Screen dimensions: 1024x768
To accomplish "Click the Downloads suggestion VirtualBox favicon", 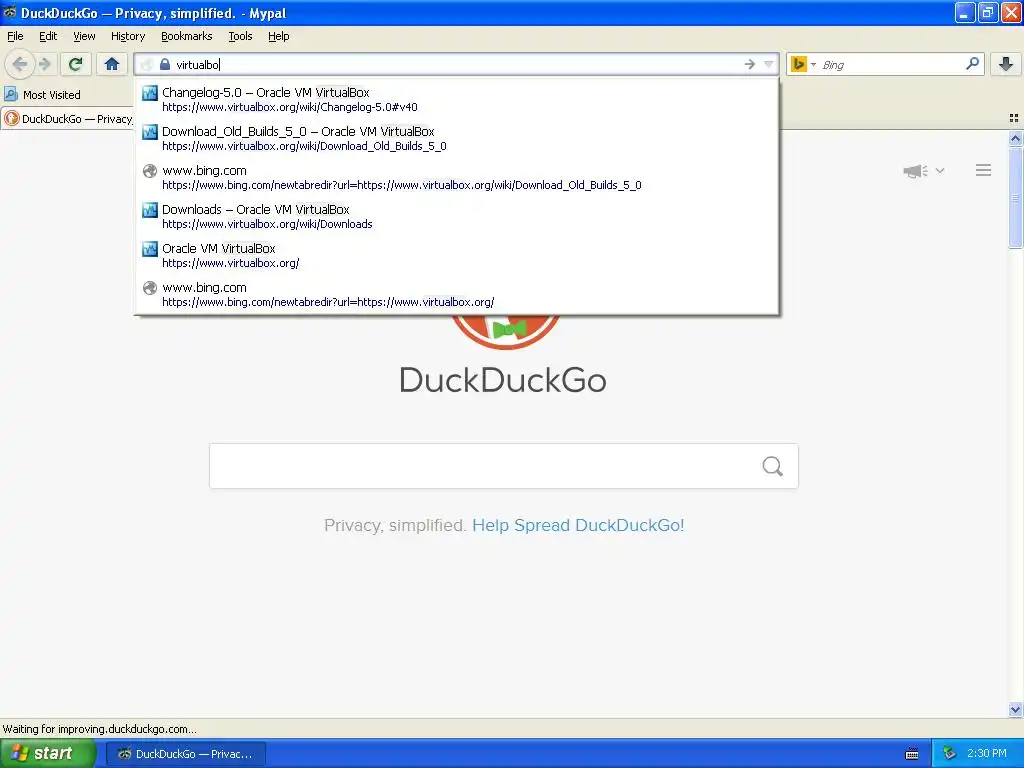I will [x=150, y=210].
